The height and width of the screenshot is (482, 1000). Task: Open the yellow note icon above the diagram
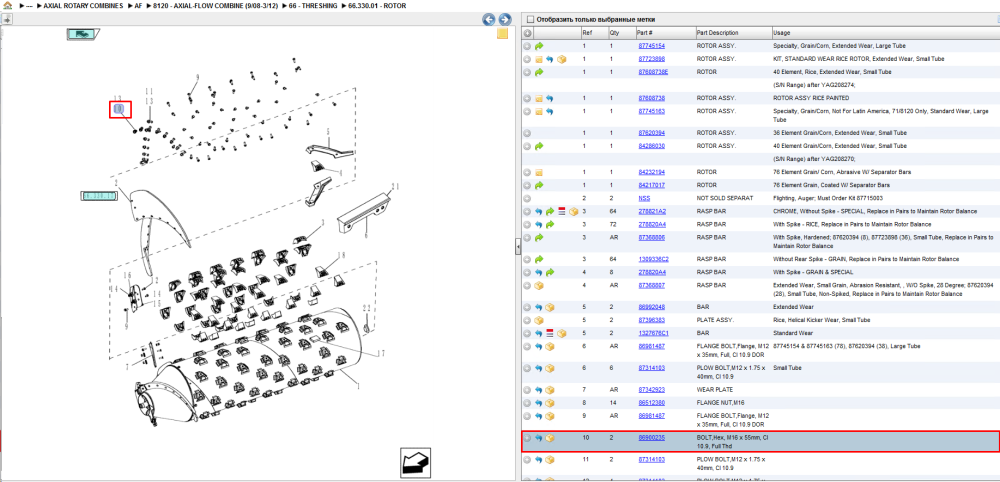503,34
